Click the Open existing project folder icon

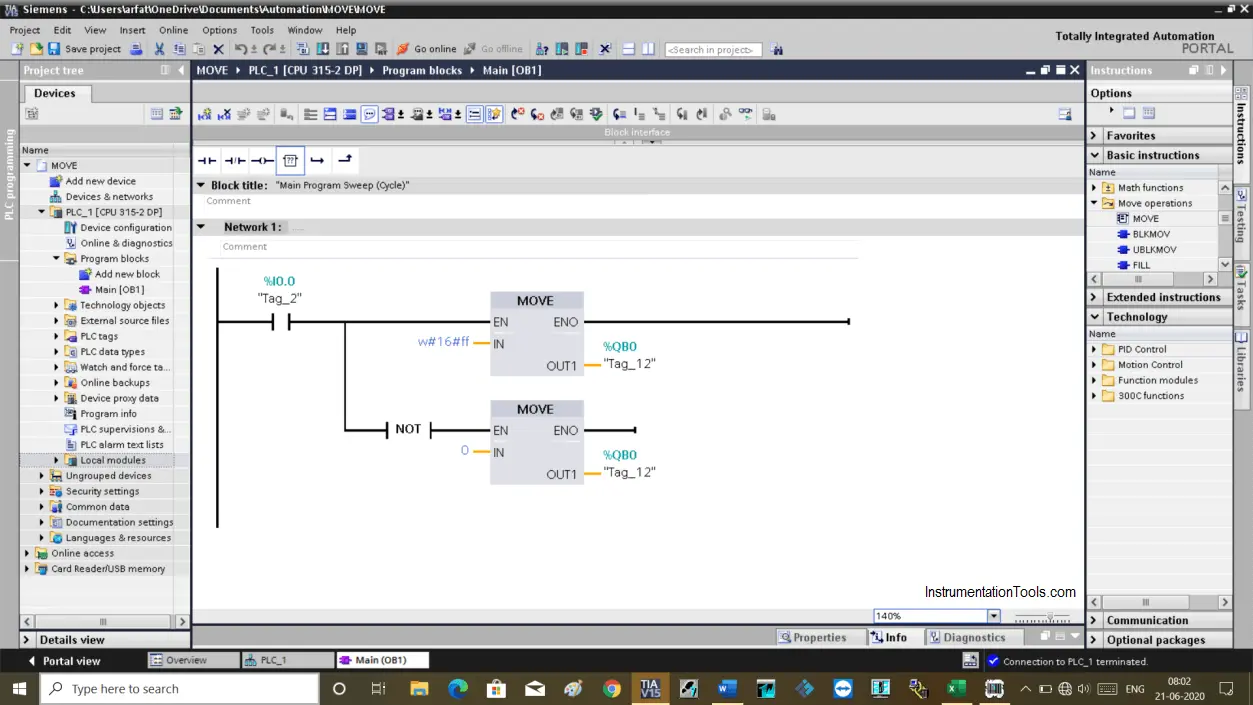[x=36, y=49]
